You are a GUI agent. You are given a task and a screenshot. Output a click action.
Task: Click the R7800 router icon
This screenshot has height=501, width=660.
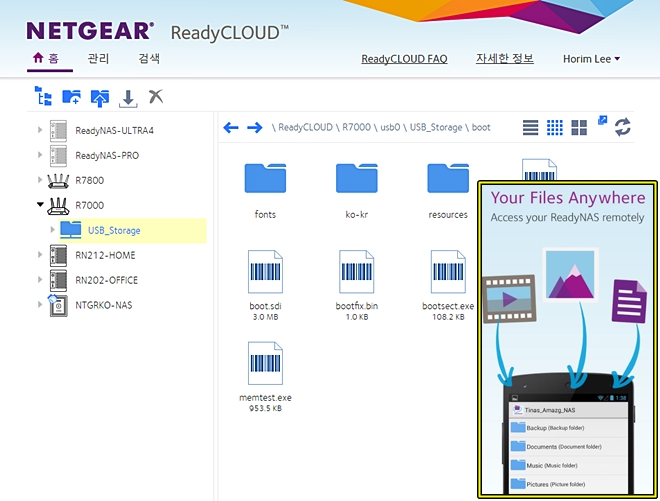[58, 181]
